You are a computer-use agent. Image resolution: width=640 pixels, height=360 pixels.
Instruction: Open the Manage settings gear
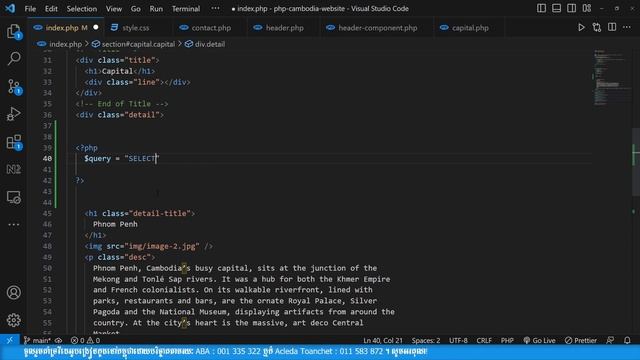tap(13, 320)
